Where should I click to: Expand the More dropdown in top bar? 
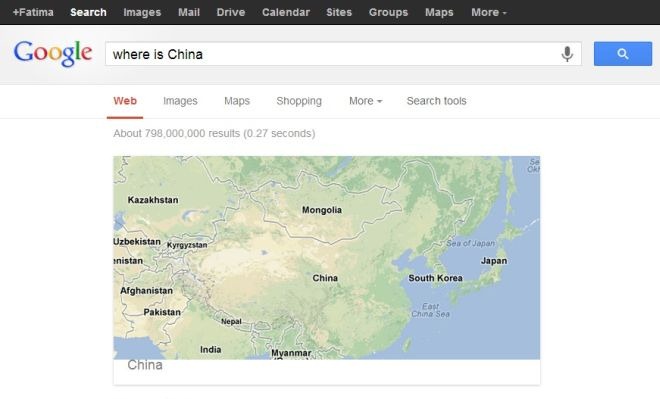click(x=489, y=12)
